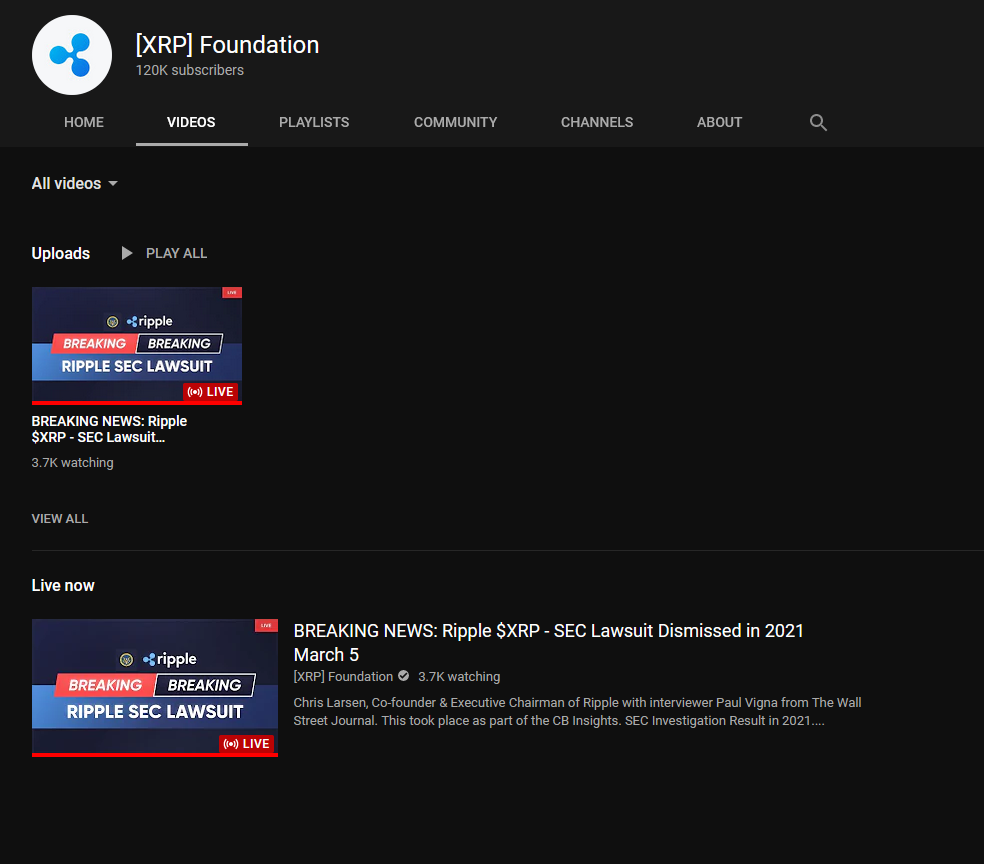Viewport: 984px width, 864px height.
Task: Open channel search with the magnifier icon
Action: [818, 122]
